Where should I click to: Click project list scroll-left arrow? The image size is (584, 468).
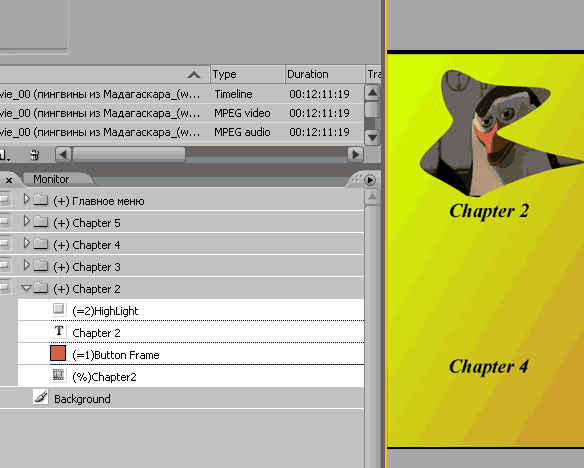click(63, 155)
